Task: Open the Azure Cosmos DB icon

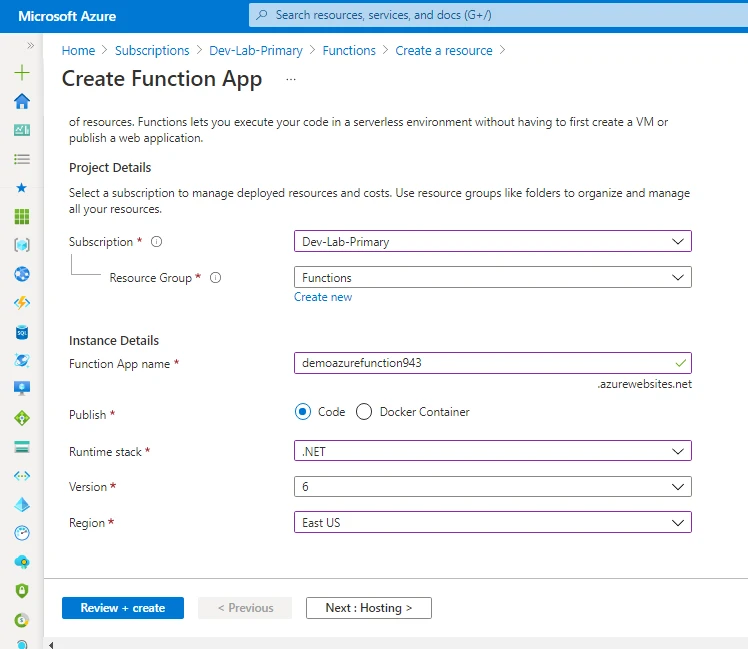Action: click(x=22, y=360)
